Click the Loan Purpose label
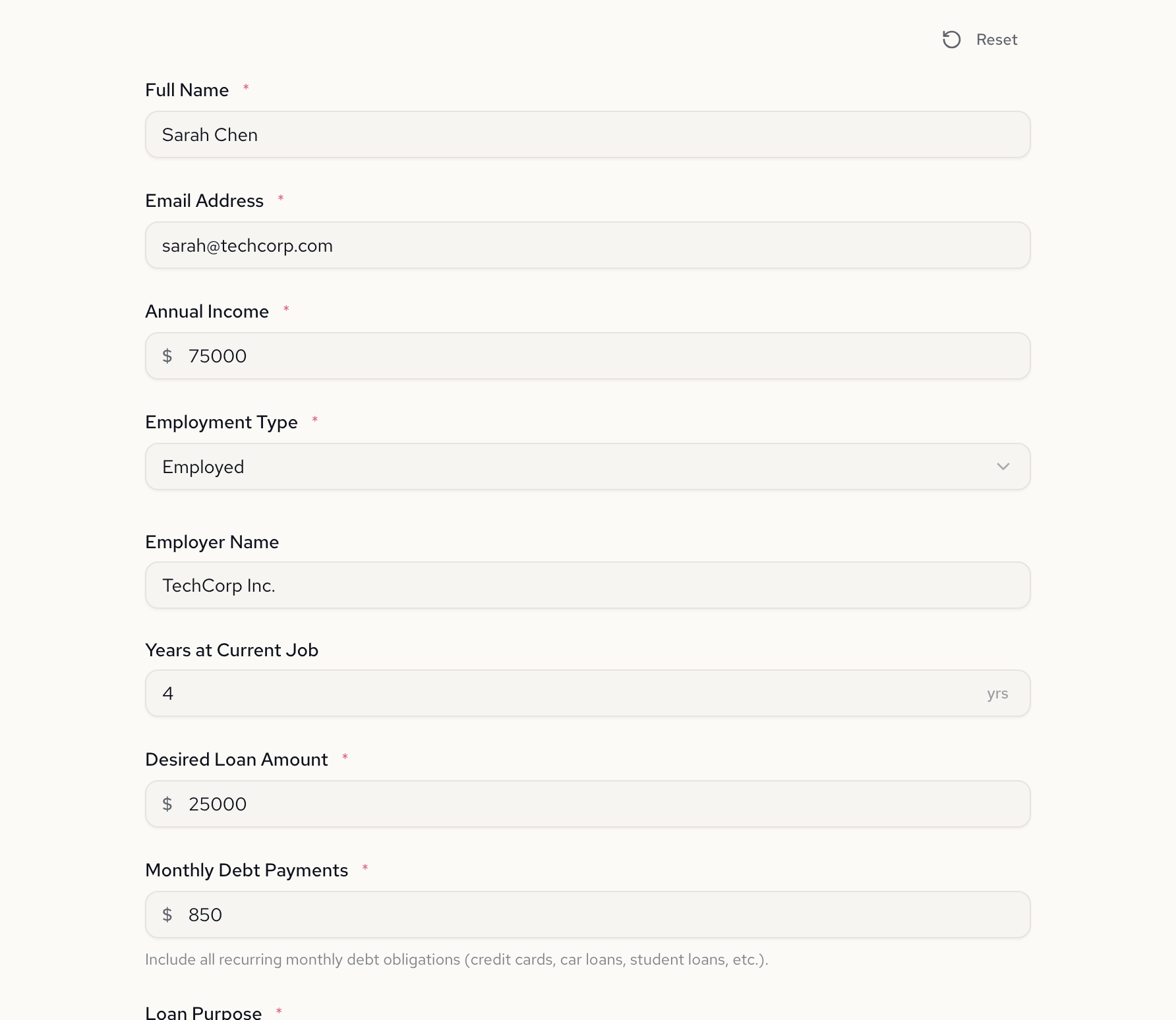The width and height of the screenshot is (1176, 1020). 203,1012
